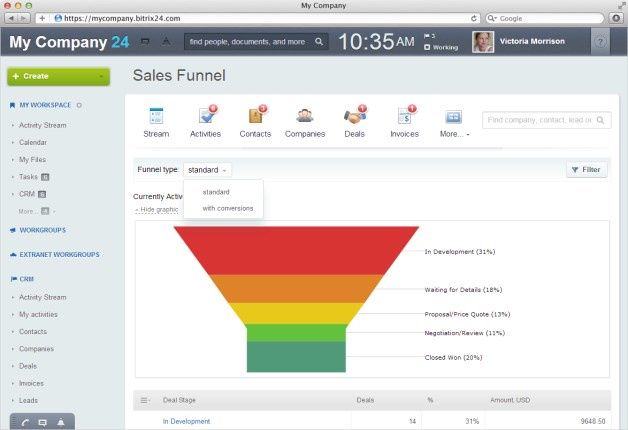Click red In Development funnel segment
Viewport: 628px width, 430px height.
tap(296, 251)
